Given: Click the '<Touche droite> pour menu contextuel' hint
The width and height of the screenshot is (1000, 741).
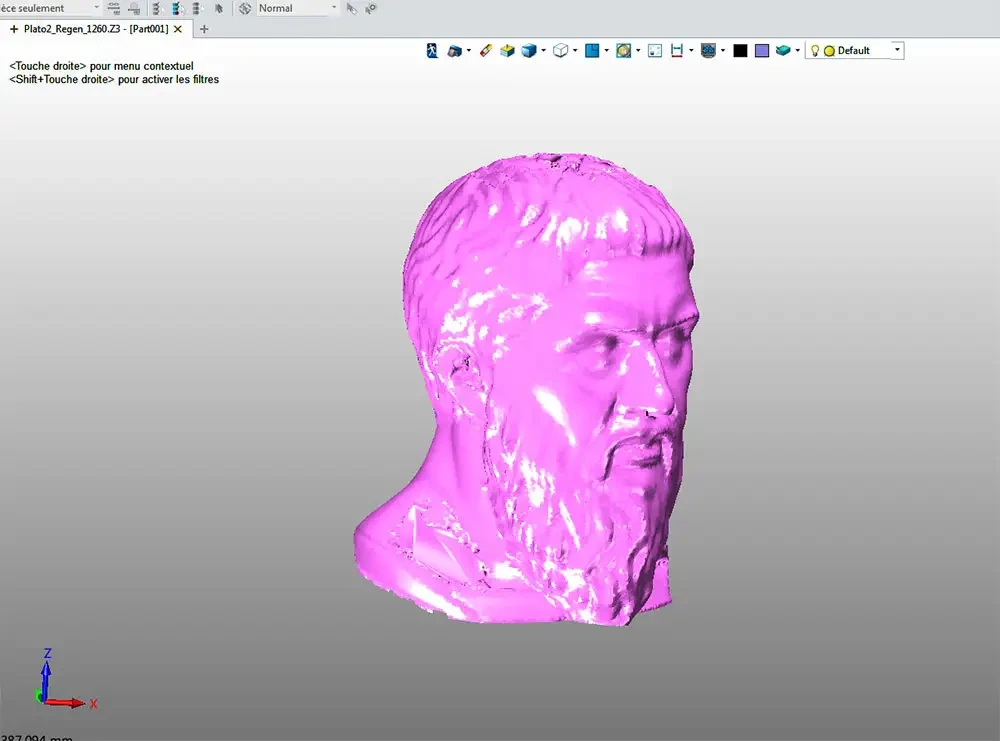Looking at the screenshot, I should click(101, 66).
